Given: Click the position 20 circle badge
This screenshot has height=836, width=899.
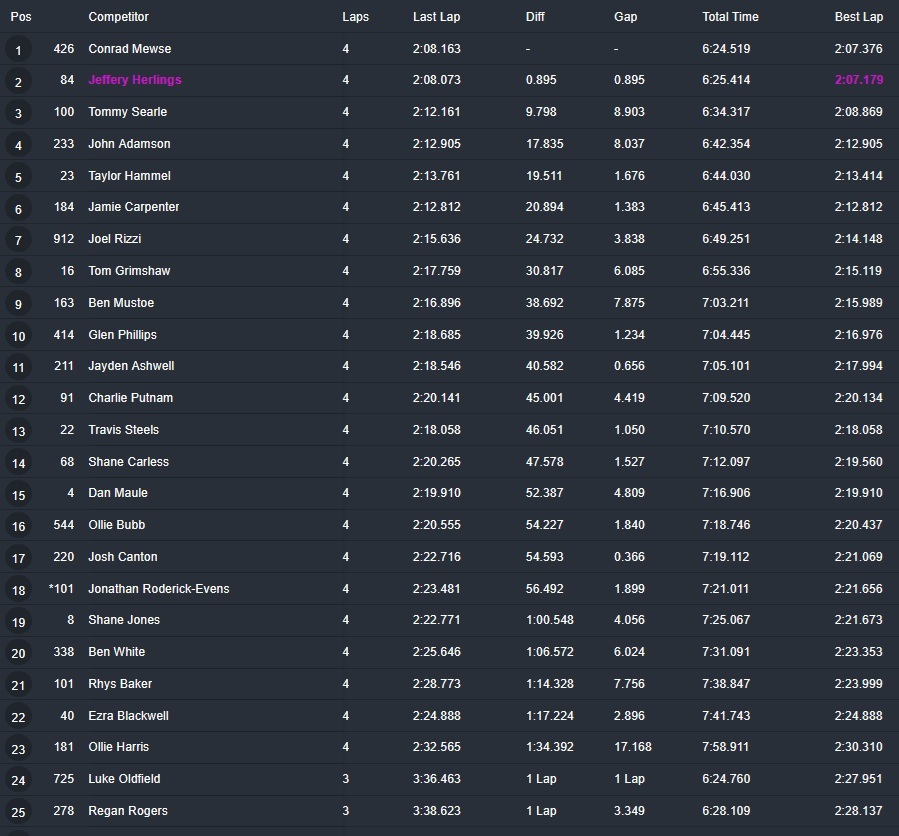Looking at the screenshot, I should tap(18, 653).
